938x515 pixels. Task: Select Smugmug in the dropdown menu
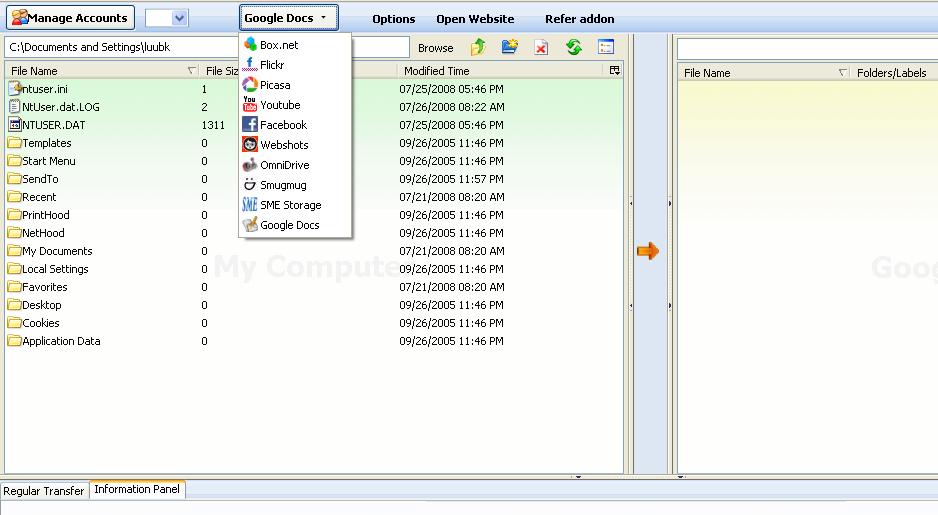tap(295, 185)
